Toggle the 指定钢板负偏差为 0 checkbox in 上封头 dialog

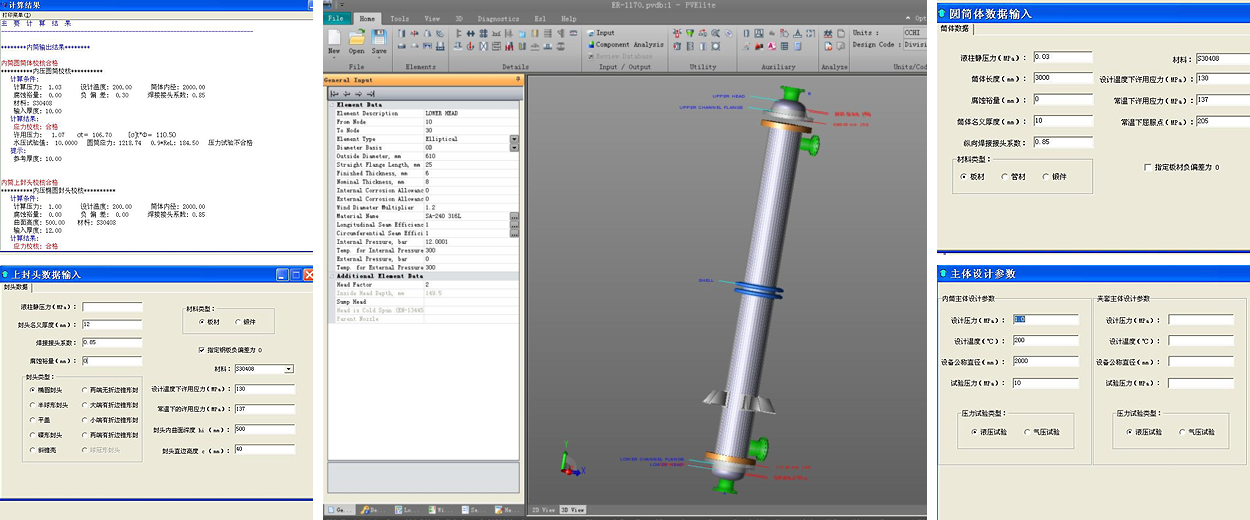tap(203, 350)
